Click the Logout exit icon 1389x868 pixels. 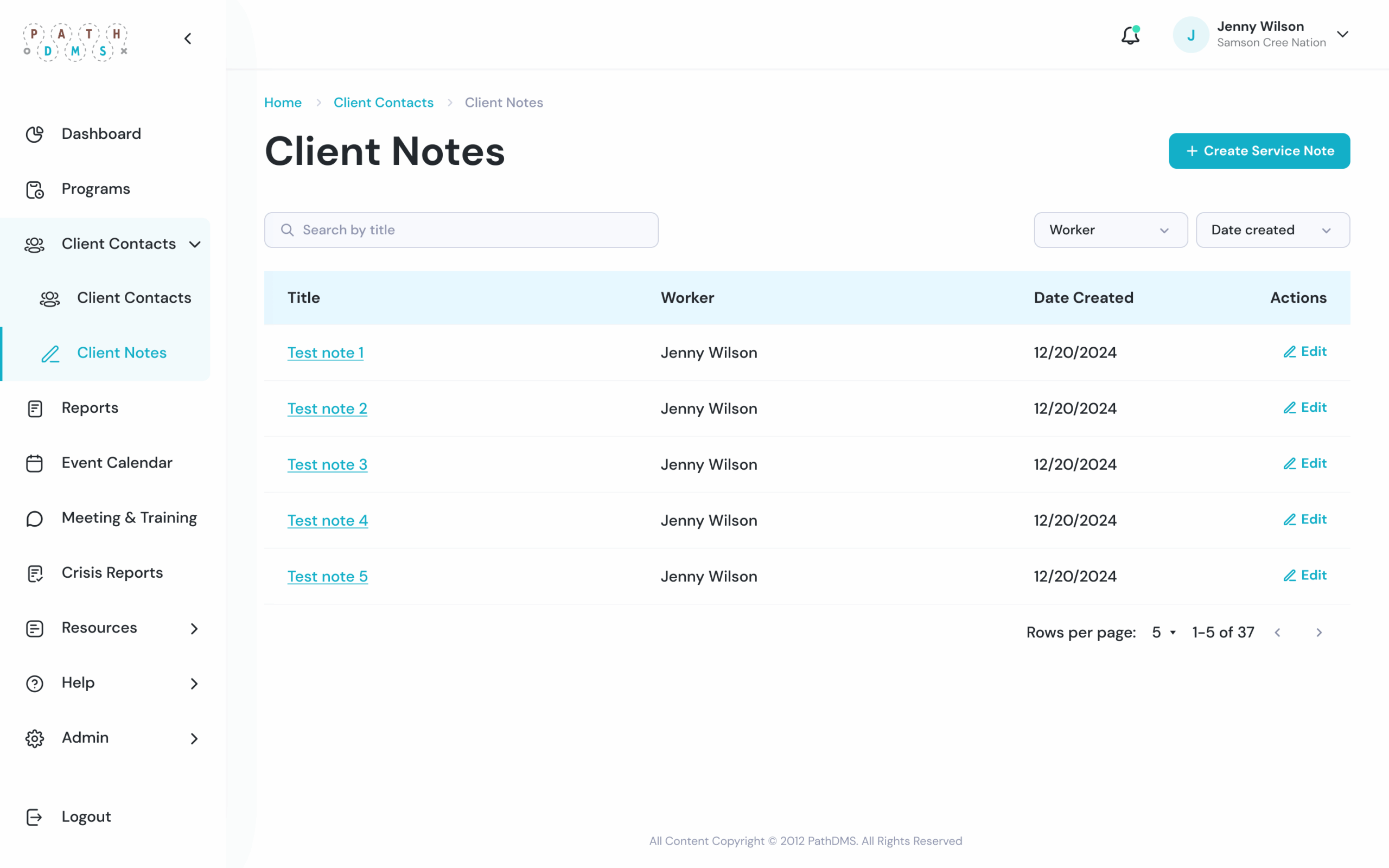[34, 816]
